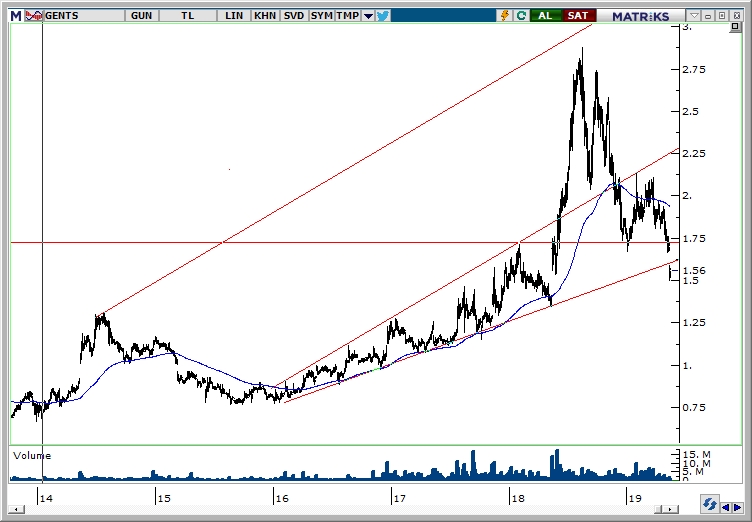Edit the GENTS symbol field
This screenshot has width=752, height=522.
coord(84,16)
